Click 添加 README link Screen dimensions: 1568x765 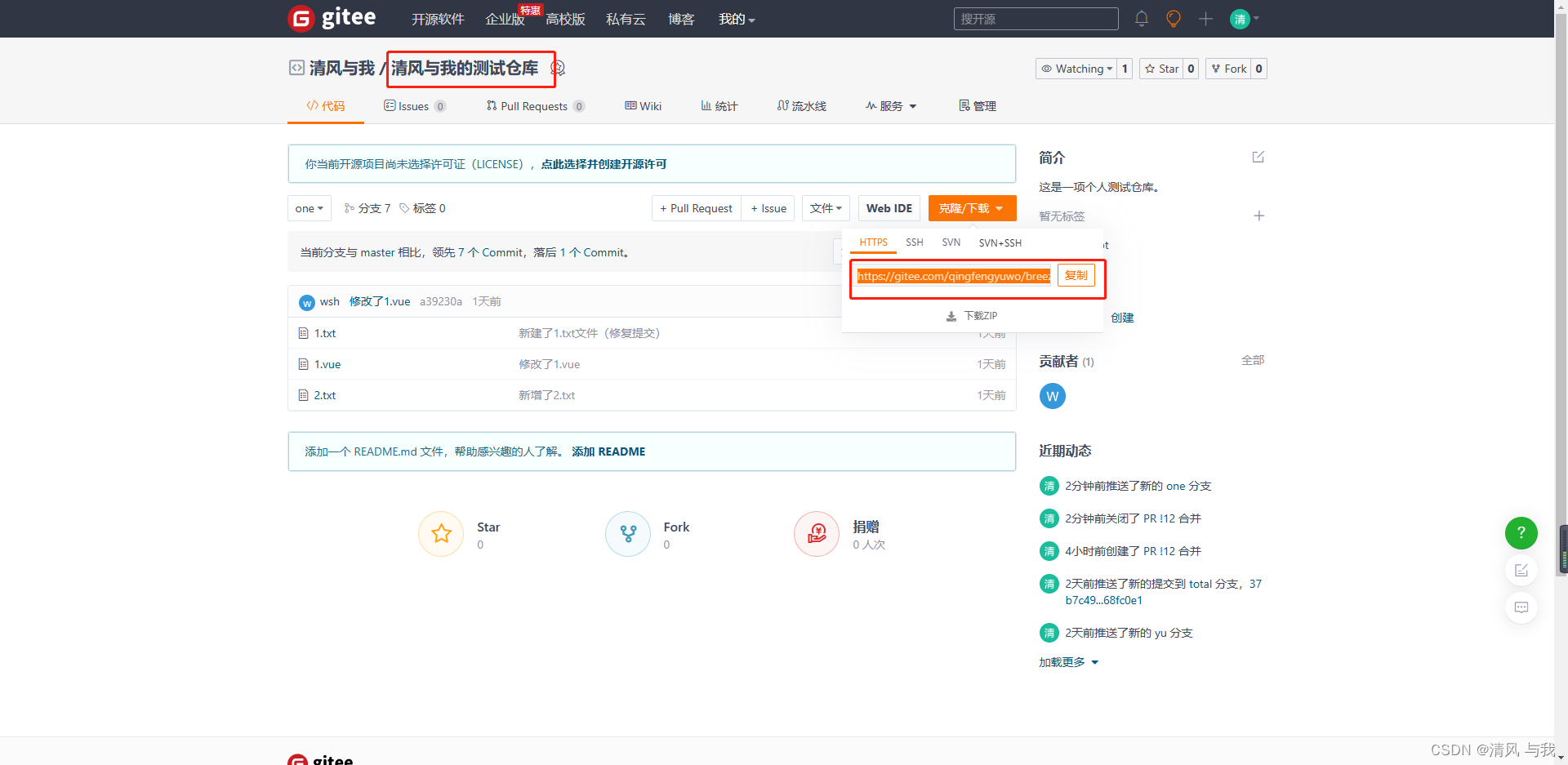608,451
